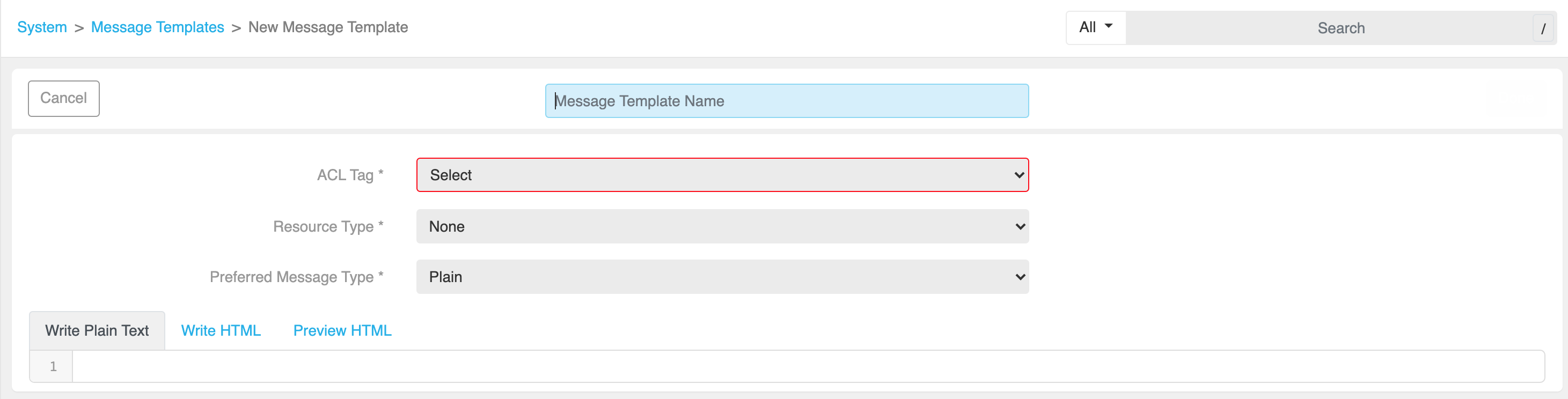Open the Resource Type None dropdown

tap(722, 226)
